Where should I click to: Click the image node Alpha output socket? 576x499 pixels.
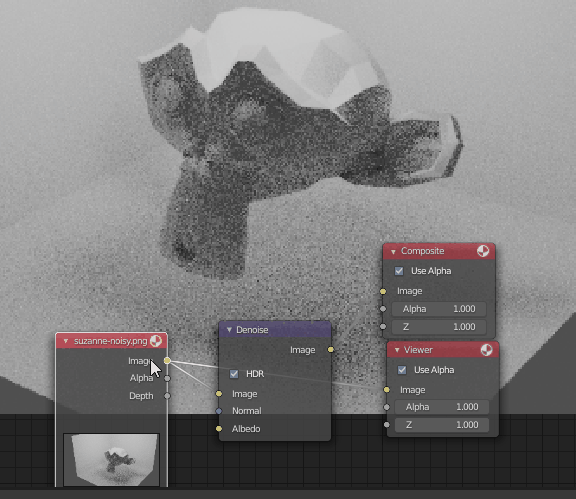[167, 378]
